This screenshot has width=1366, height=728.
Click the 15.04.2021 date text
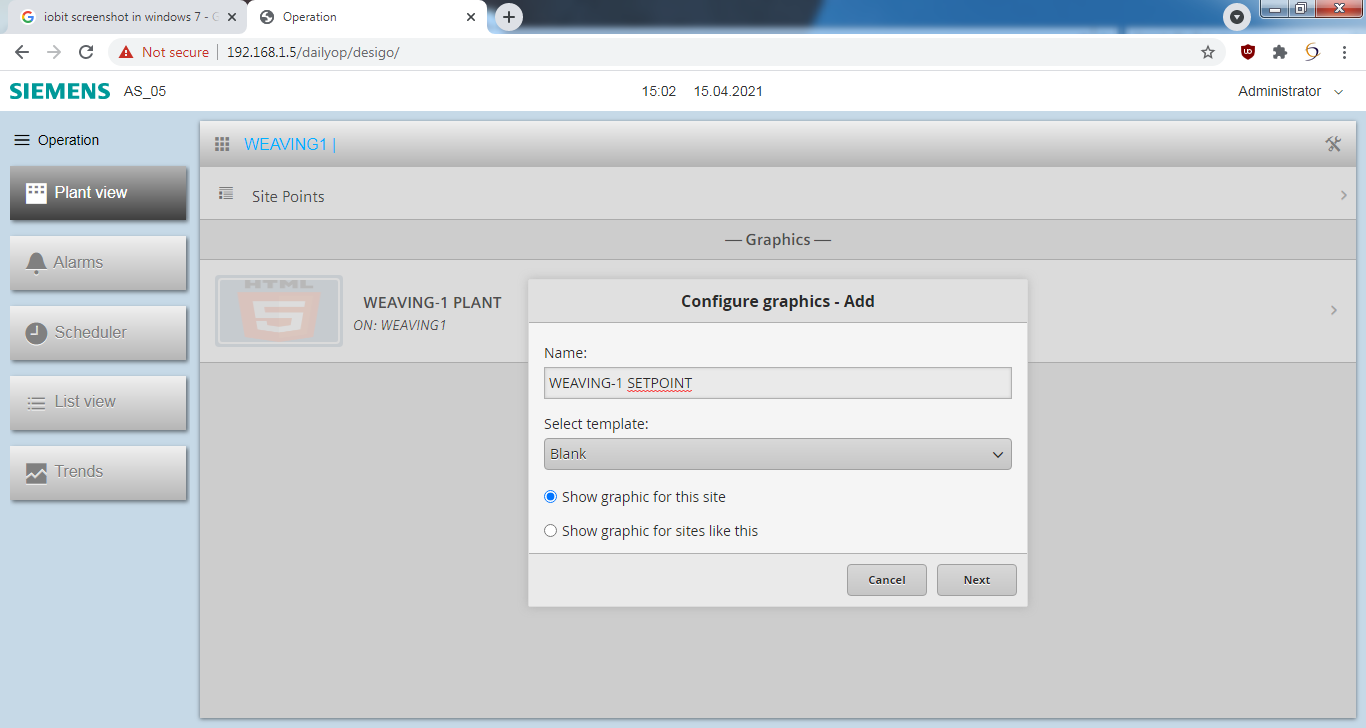[728, 91]
